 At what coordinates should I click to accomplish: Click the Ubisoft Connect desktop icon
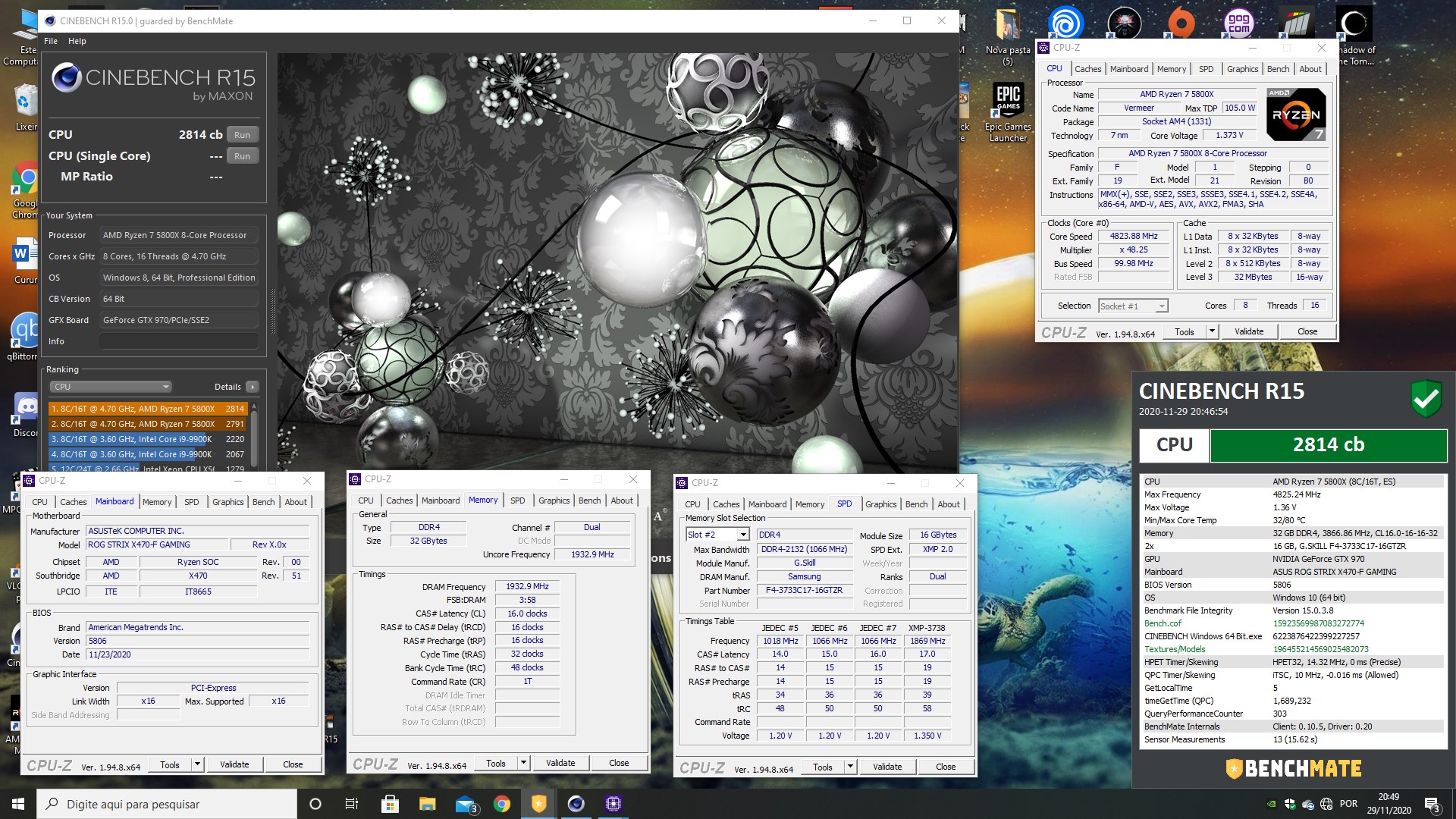1065,24
